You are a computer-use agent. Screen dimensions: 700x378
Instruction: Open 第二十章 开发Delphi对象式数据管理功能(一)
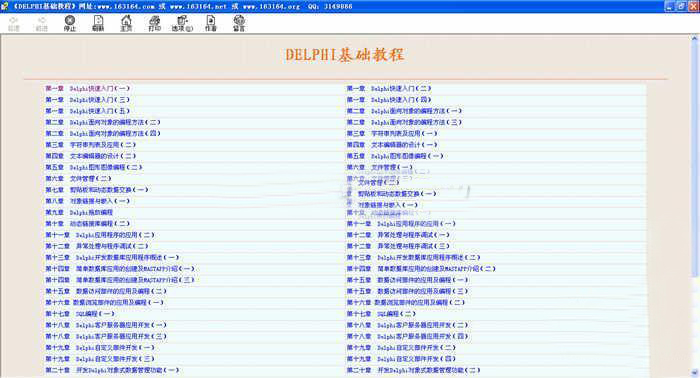point(112,370)
